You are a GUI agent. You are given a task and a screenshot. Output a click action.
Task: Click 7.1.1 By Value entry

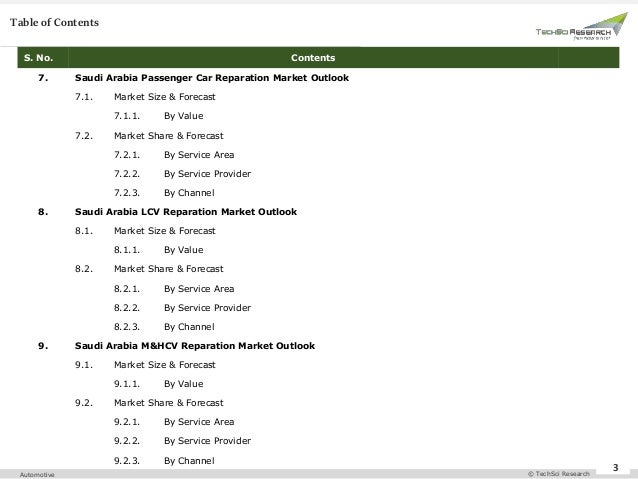(184, 116)
